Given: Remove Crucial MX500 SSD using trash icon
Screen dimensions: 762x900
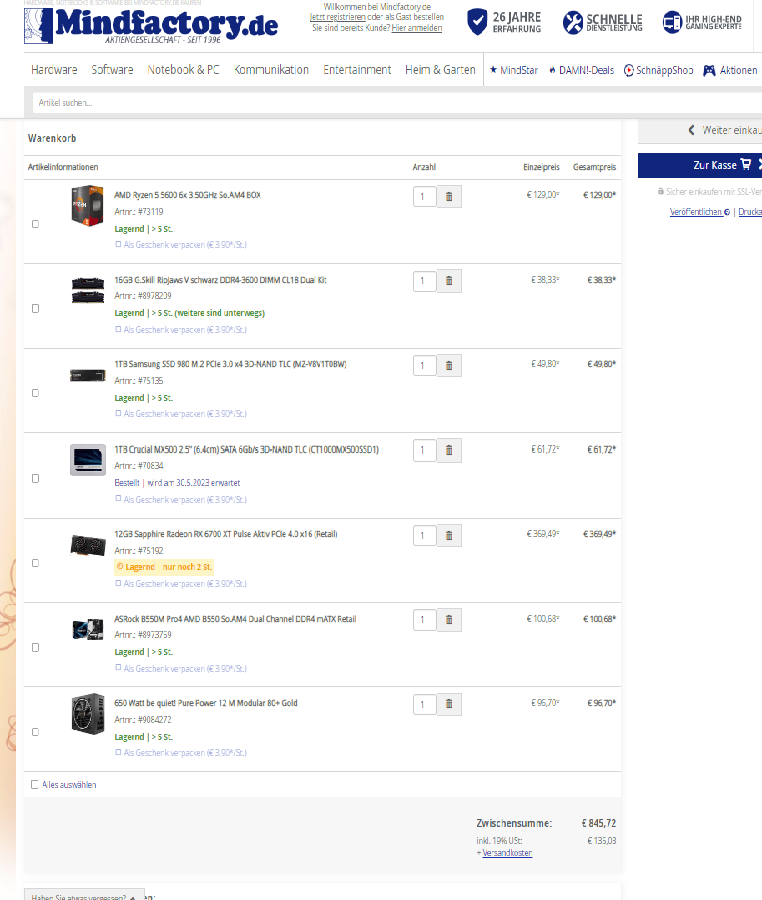Looking at the screenshot, I should (449, 451).
